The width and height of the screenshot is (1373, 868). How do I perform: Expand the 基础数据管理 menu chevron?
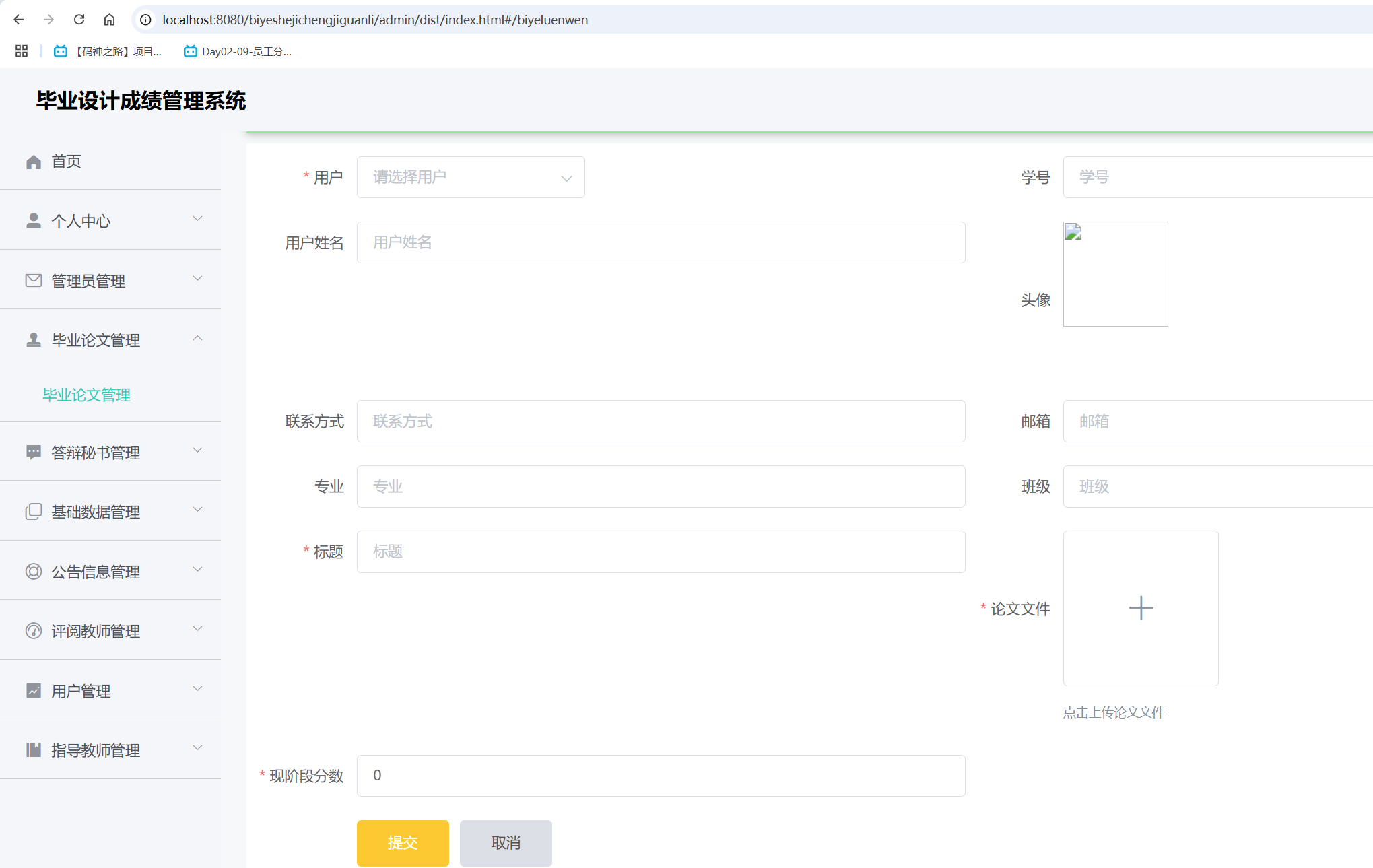click(197, 510)
